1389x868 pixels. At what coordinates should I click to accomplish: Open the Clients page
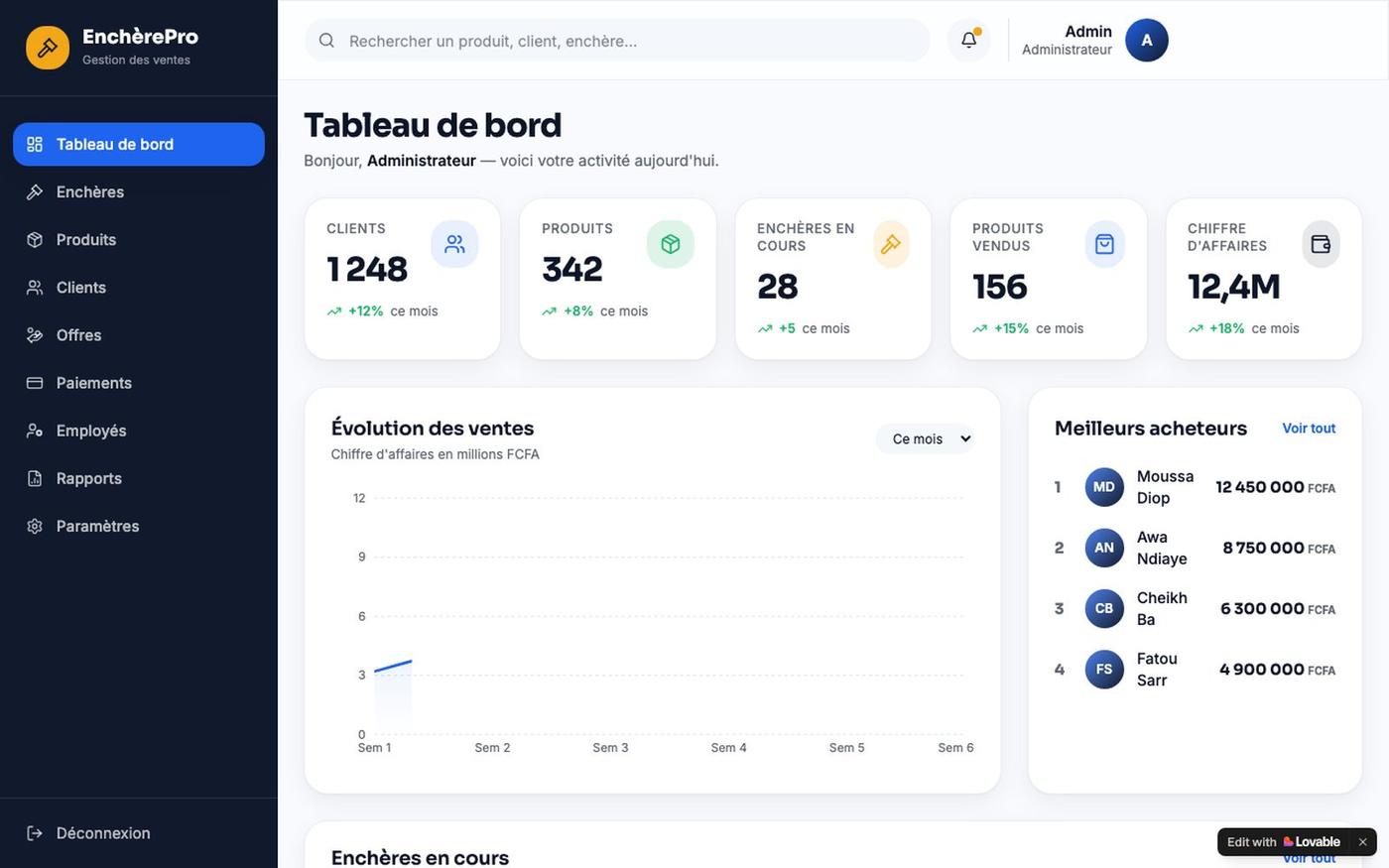tap(139, 288)
